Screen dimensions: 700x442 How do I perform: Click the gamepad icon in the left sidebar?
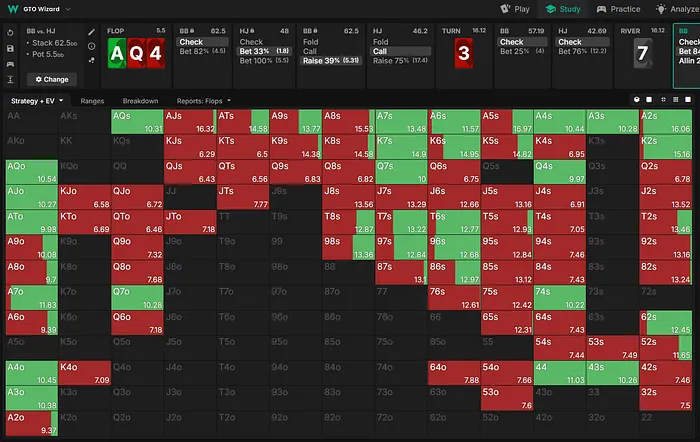click(x=9, y=62)
